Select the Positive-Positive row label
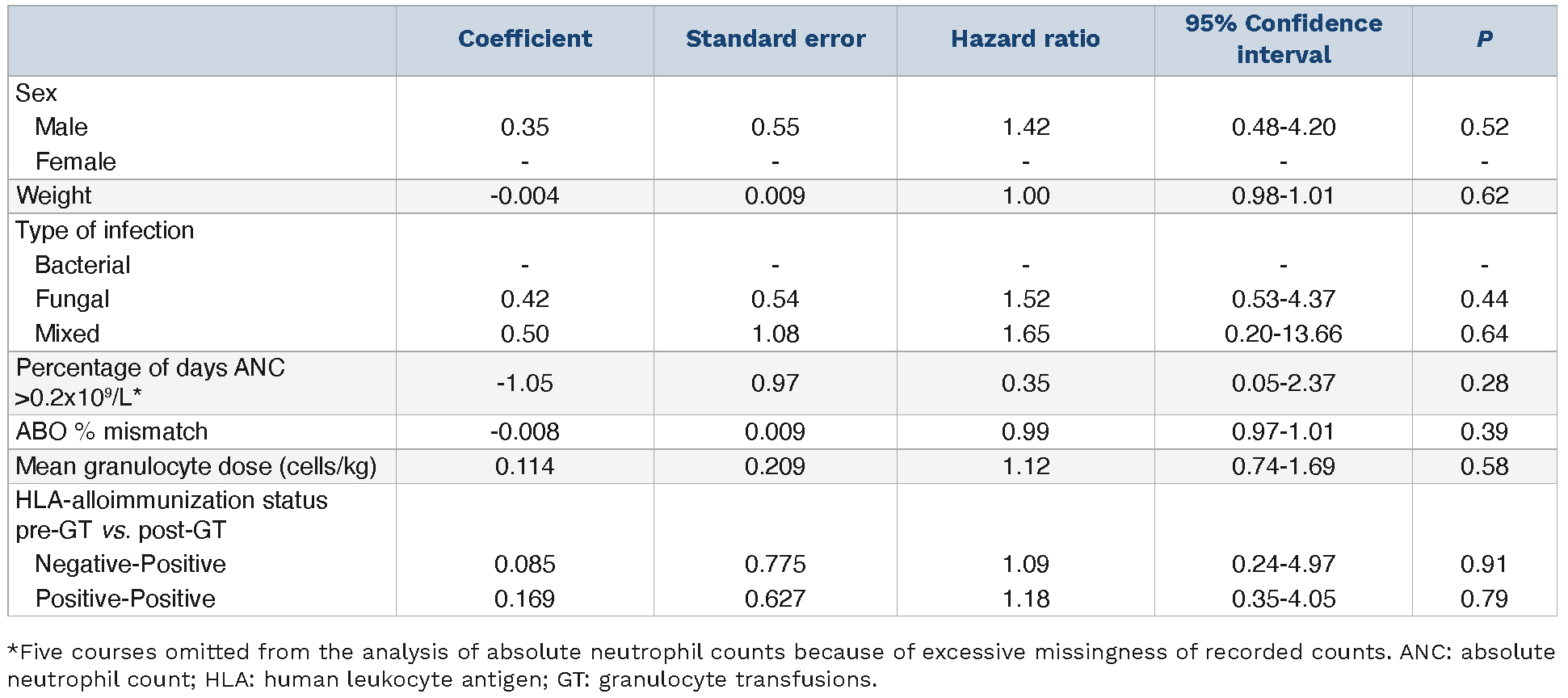The image size is (1568, 698). point(125,599)
